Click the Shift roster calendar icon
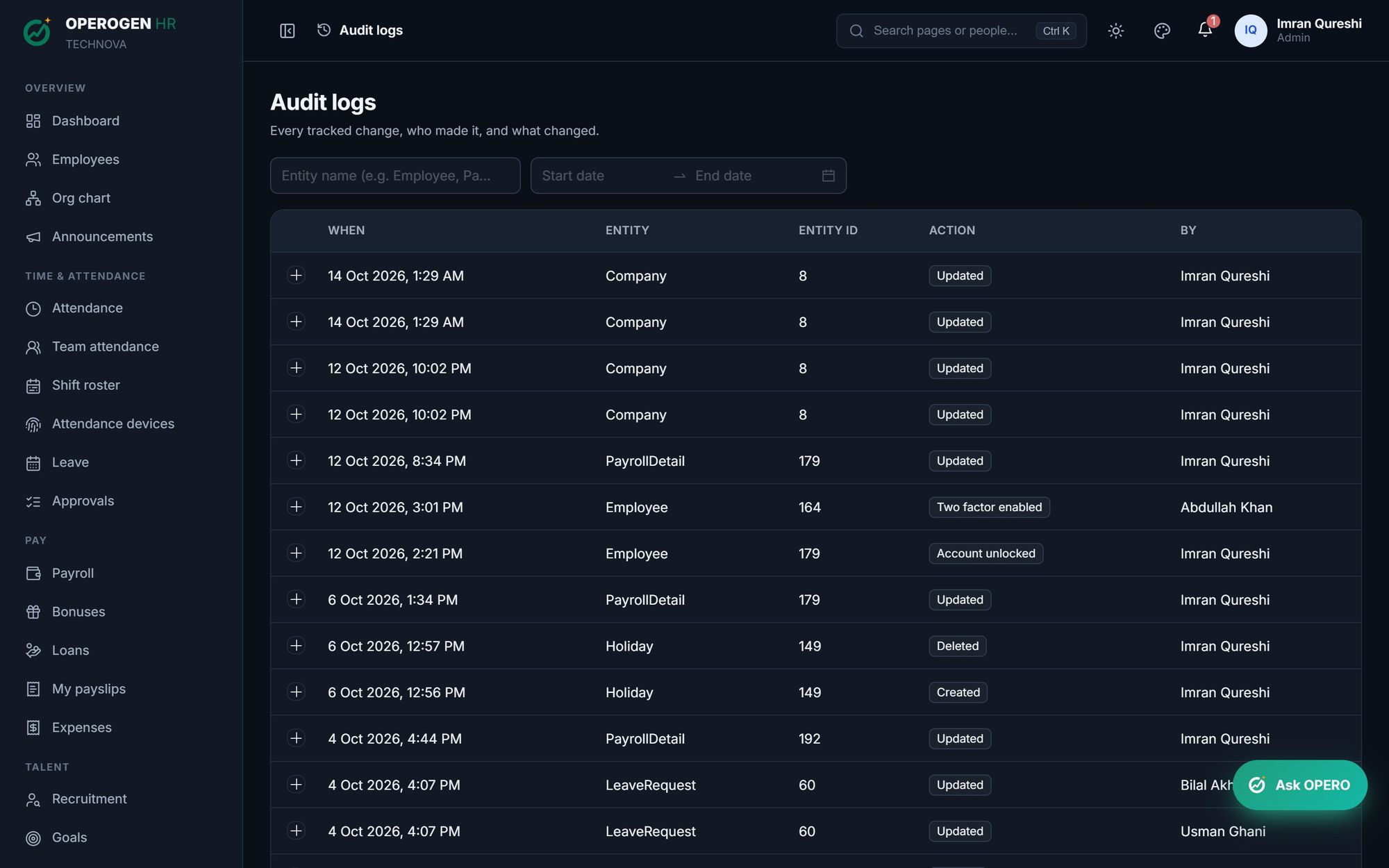 (33, 385)
